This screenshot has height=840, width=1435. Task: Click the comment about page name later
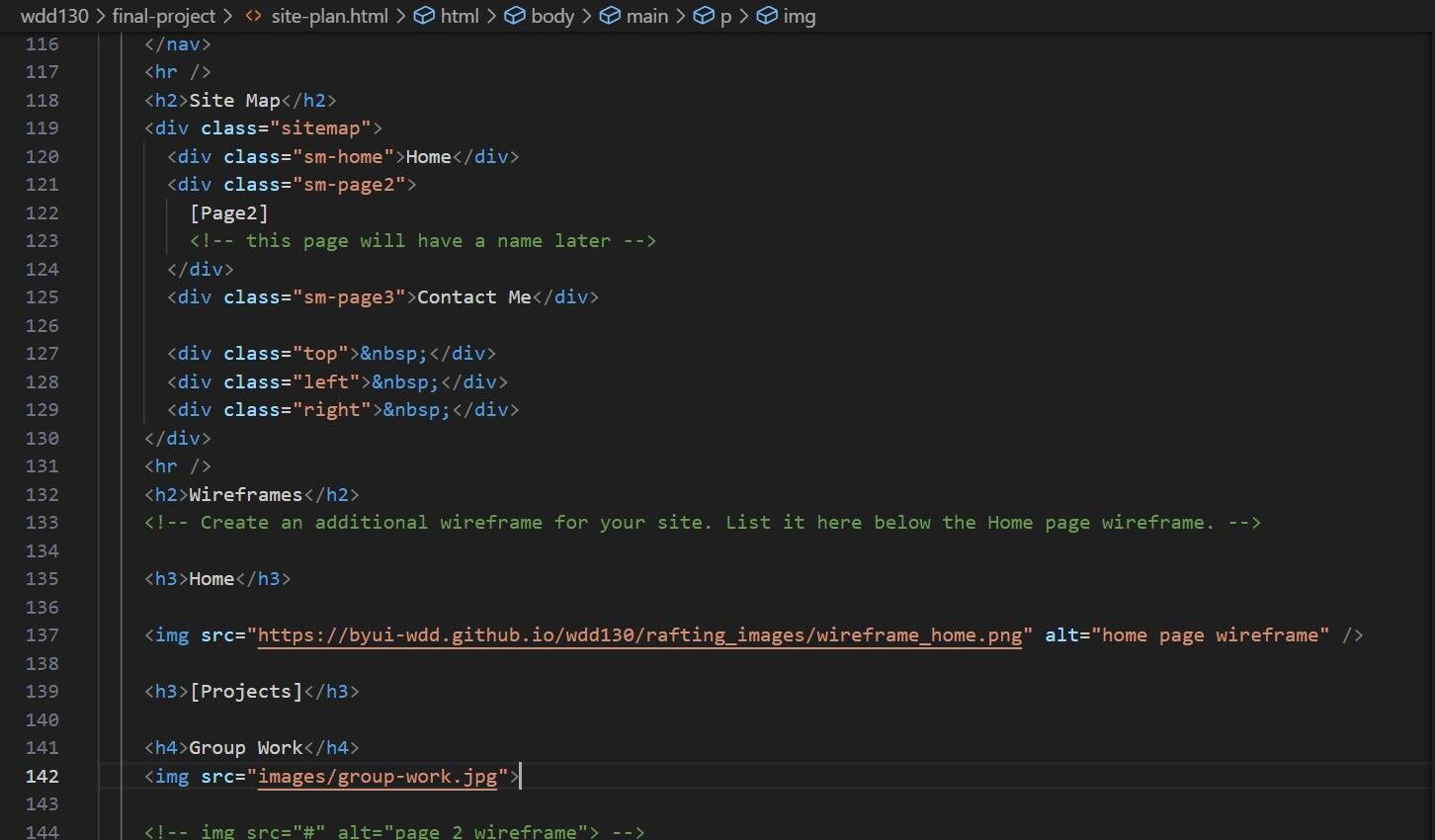click(422, 241)
